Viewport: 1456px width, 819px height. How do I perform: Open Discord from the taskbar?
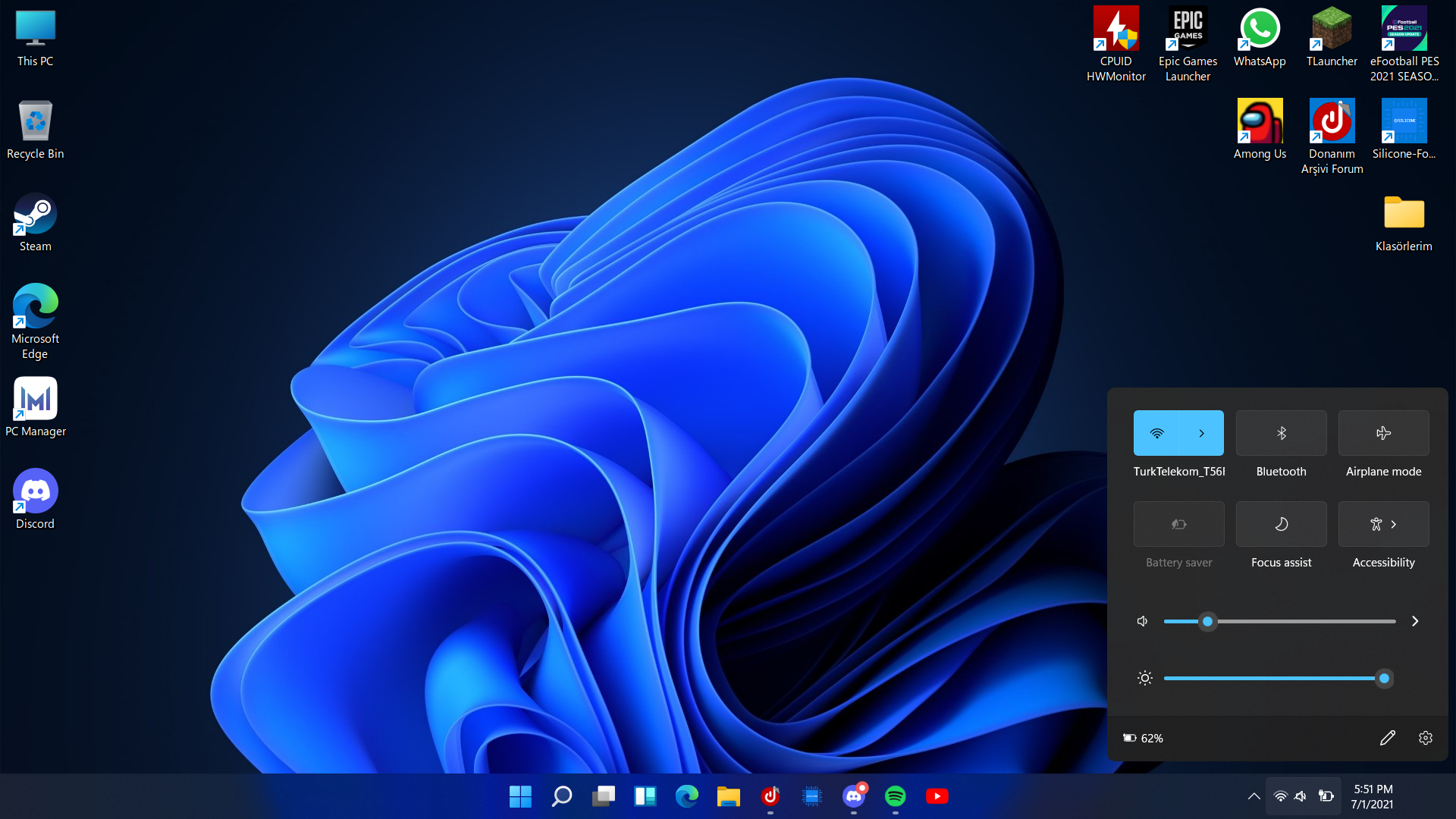point(854,796)
